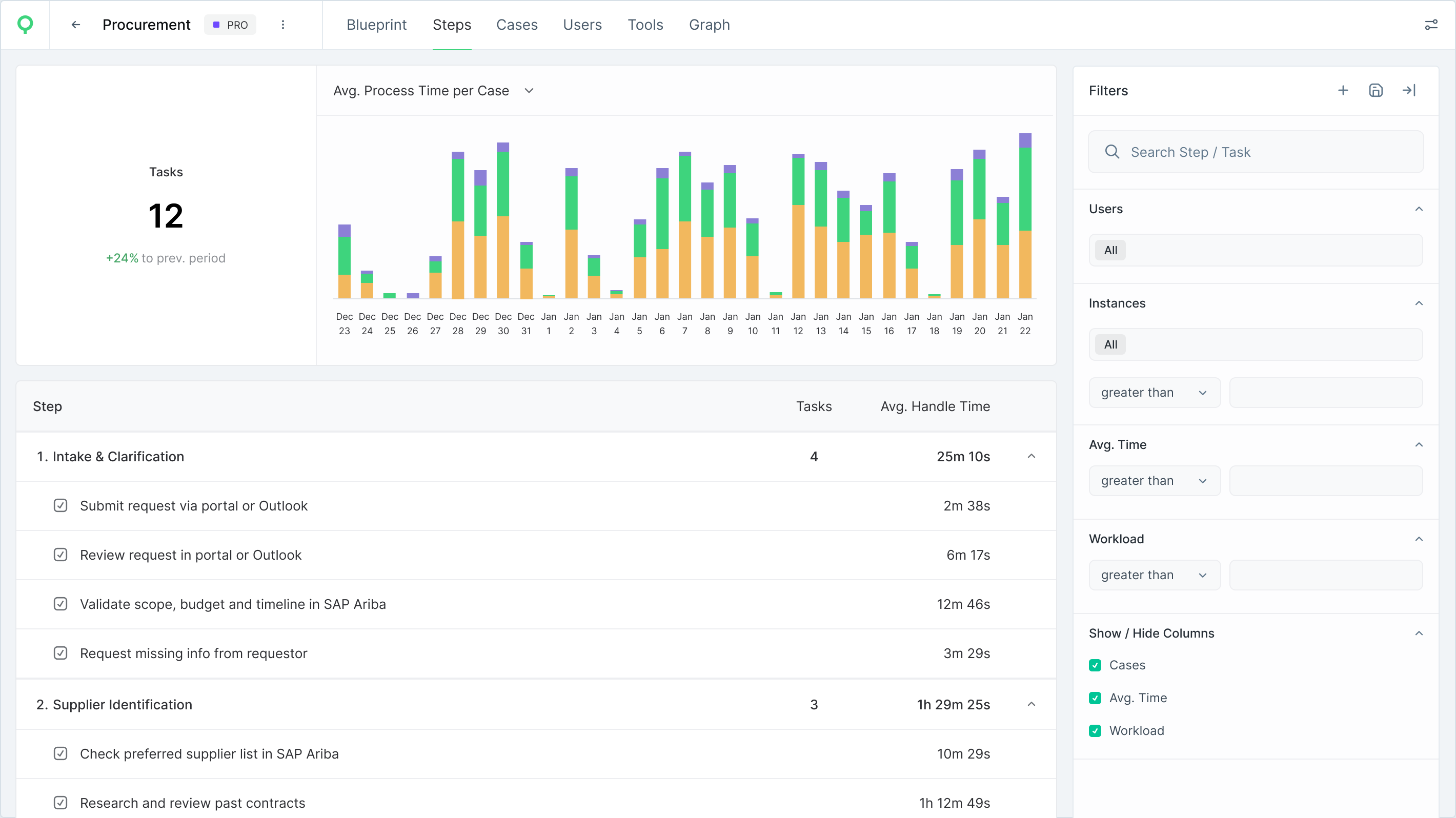
Task: Uncheck Submit request via portal or Outlook task
Action: (60, 505)
